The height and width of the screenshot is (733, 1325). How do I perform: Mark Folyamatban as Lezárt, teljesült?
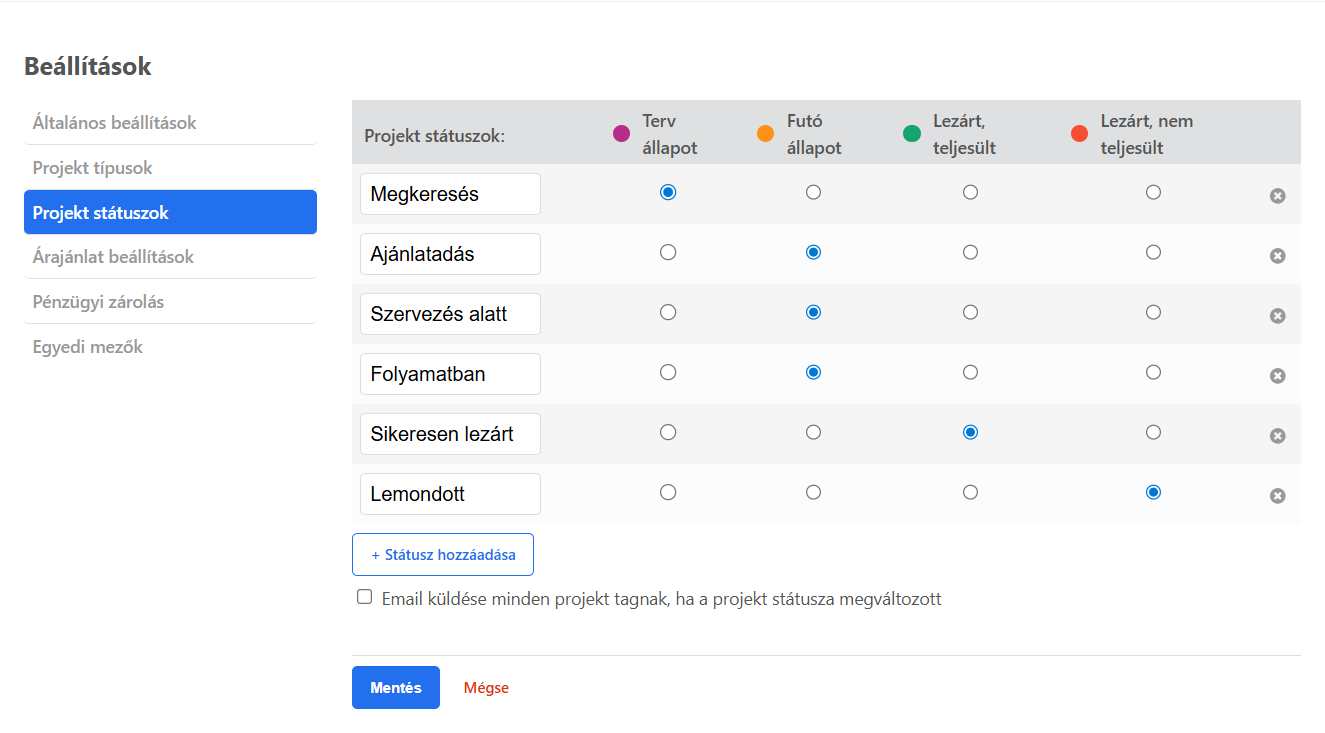970,371
